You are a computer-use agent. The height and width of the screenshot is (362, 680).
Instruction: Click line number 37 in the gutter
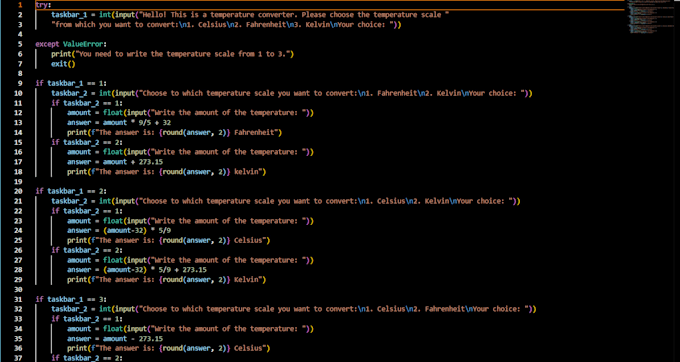click(x=19, y=358)
